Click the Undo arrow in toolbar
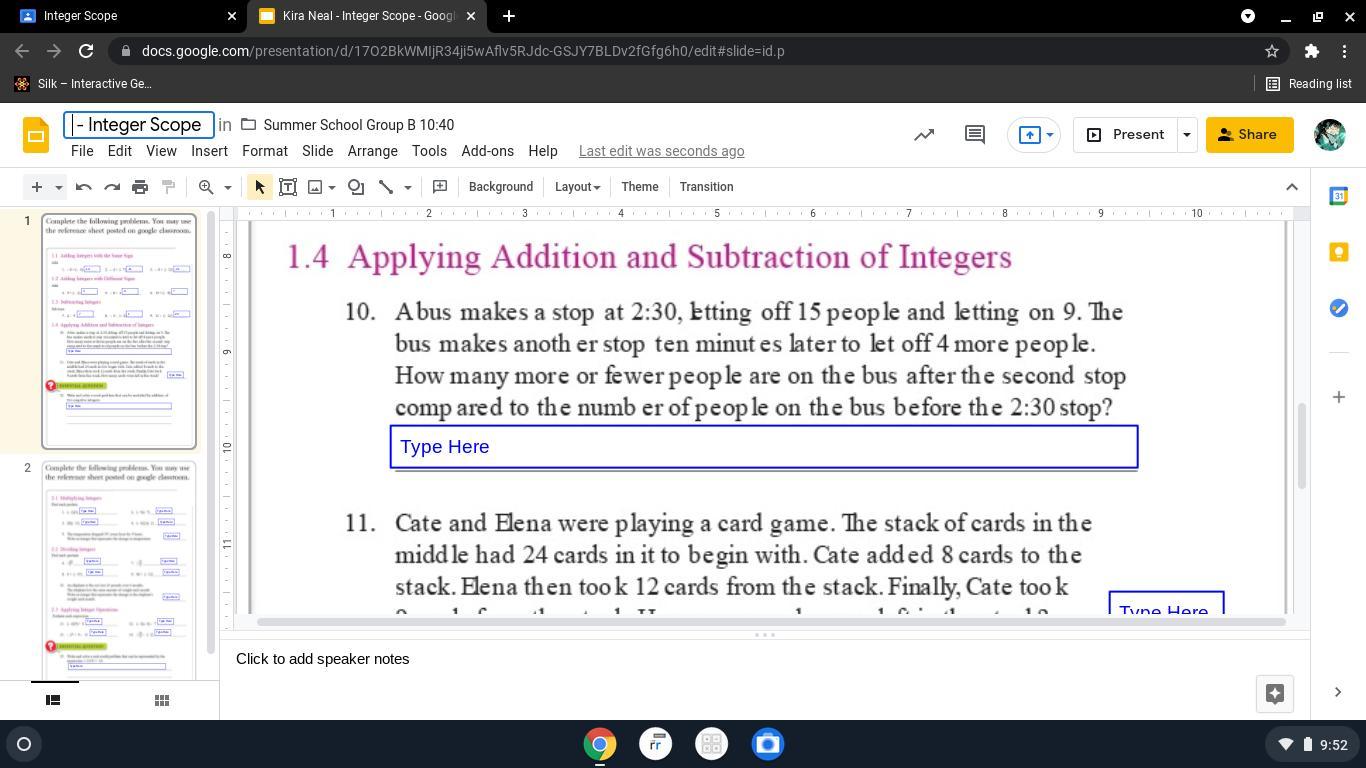Viewport: 1366px width, 768px height. pyautogui.click(x=84, y=187)
